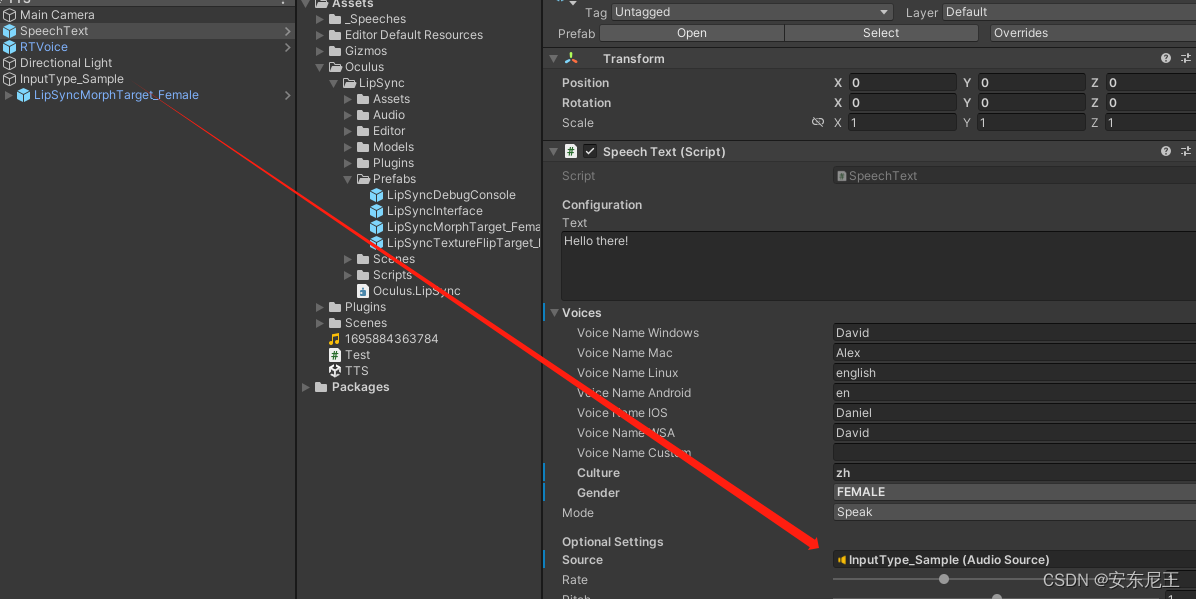Collapse the Speech Text component

(x=554, y=152)
